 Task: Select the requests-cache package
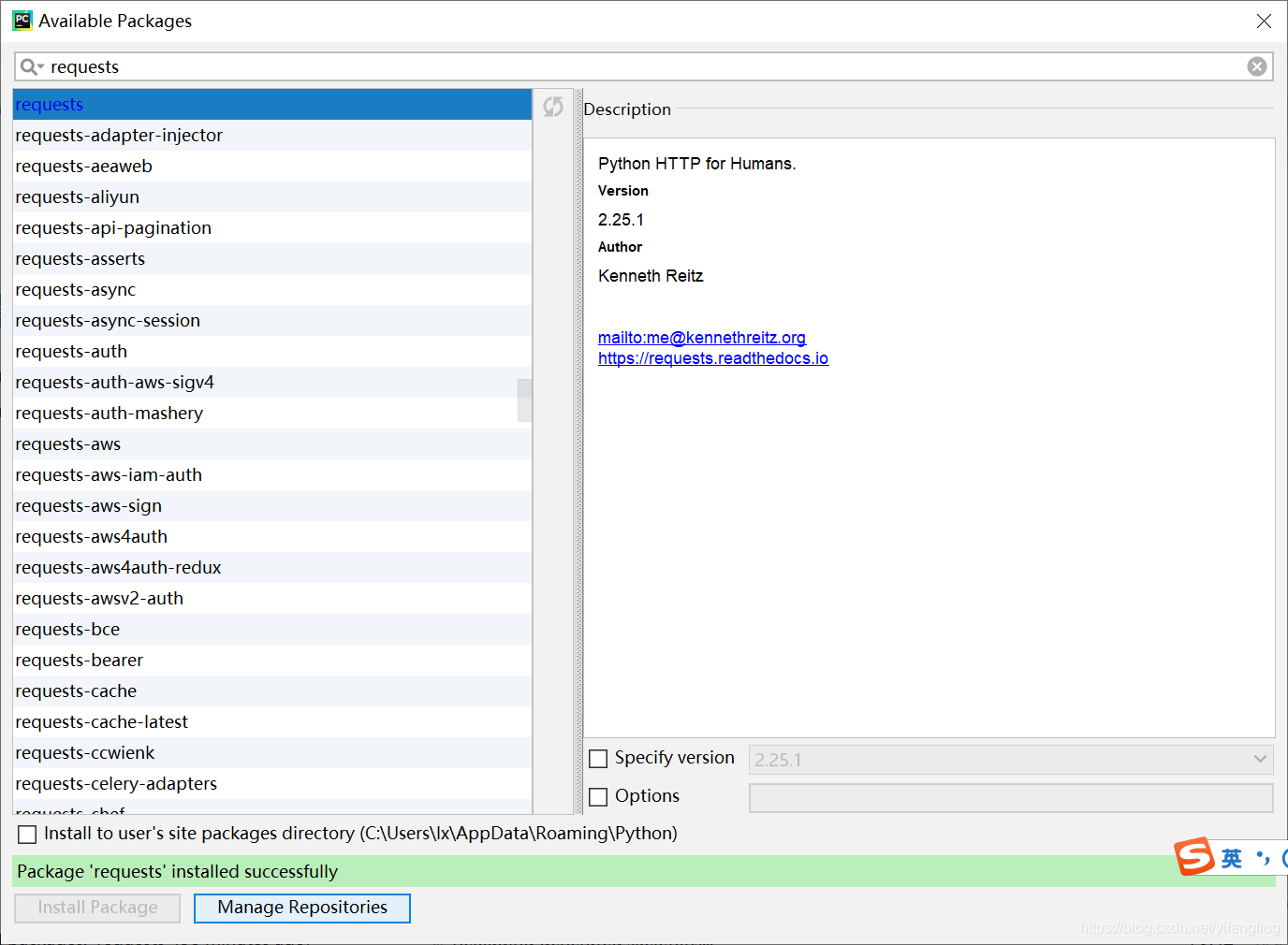tap(272, 691)
